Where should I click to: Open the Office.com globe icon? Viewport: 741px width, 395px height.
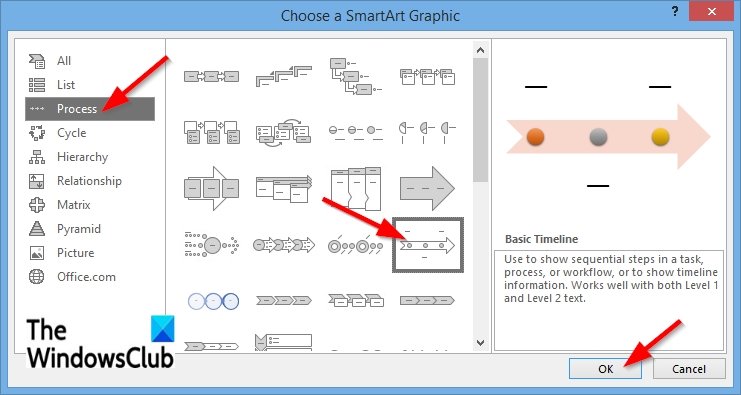click(37, 277)
